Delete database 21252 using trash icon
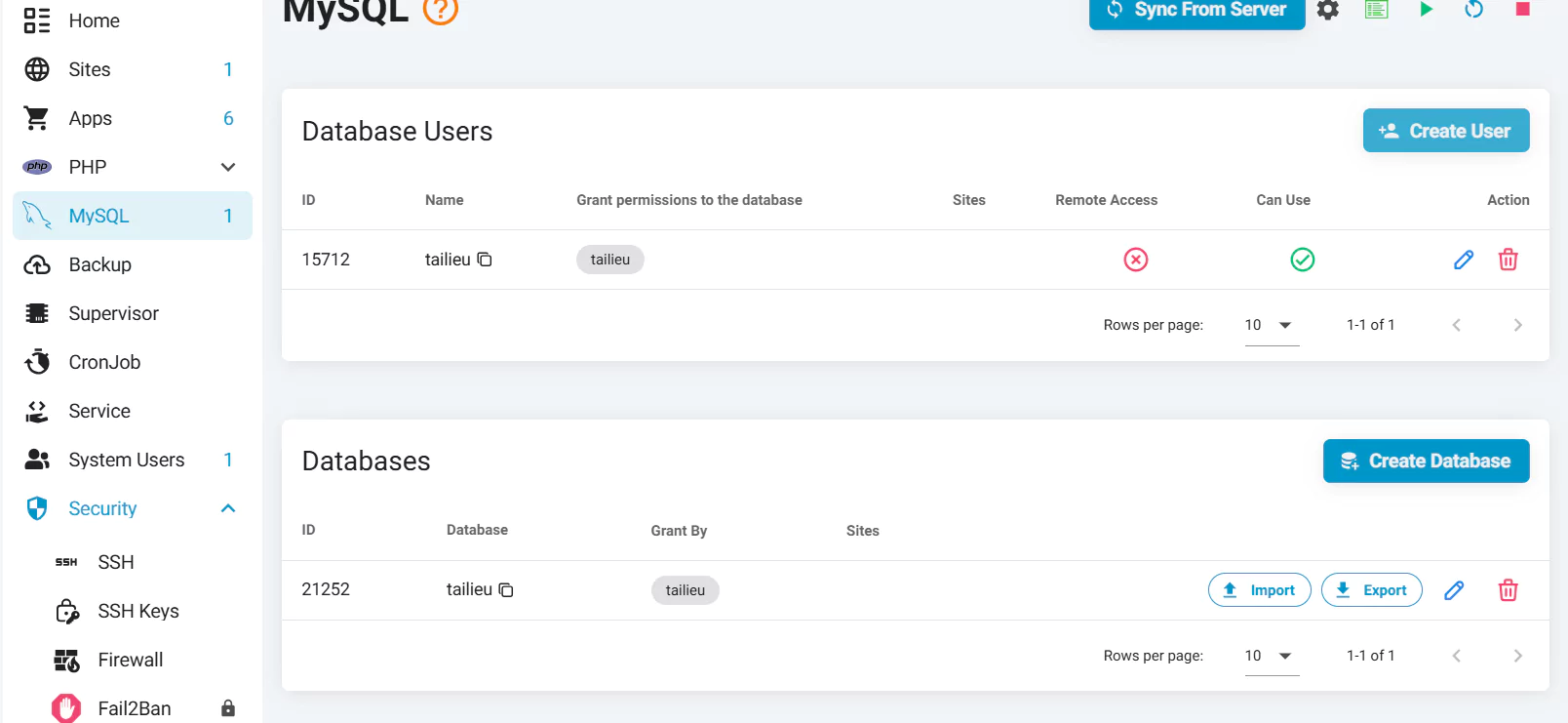 coord(1508,590)
